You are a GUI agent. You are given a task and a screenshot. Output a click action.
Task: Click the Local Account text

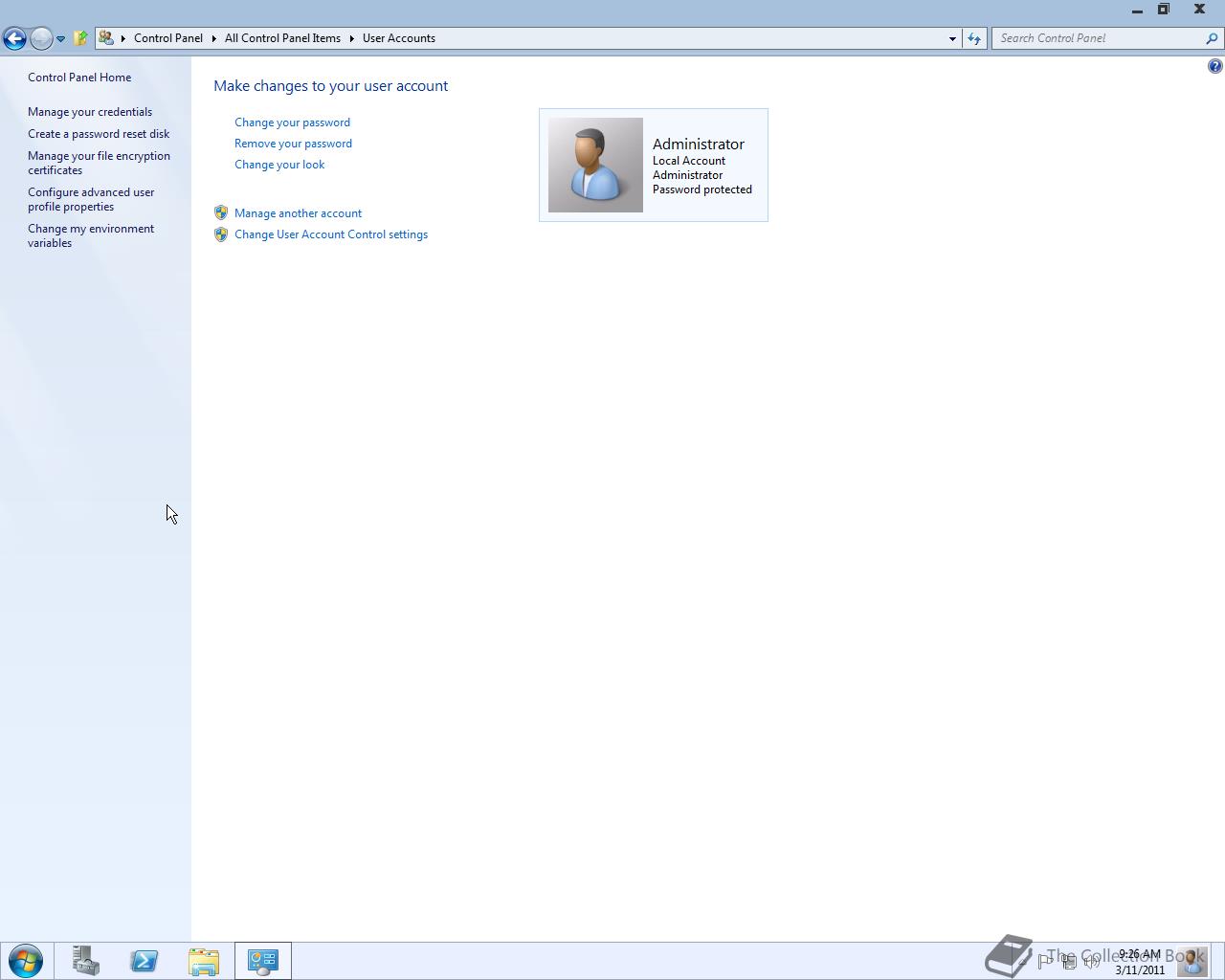[x=689, y=161]
